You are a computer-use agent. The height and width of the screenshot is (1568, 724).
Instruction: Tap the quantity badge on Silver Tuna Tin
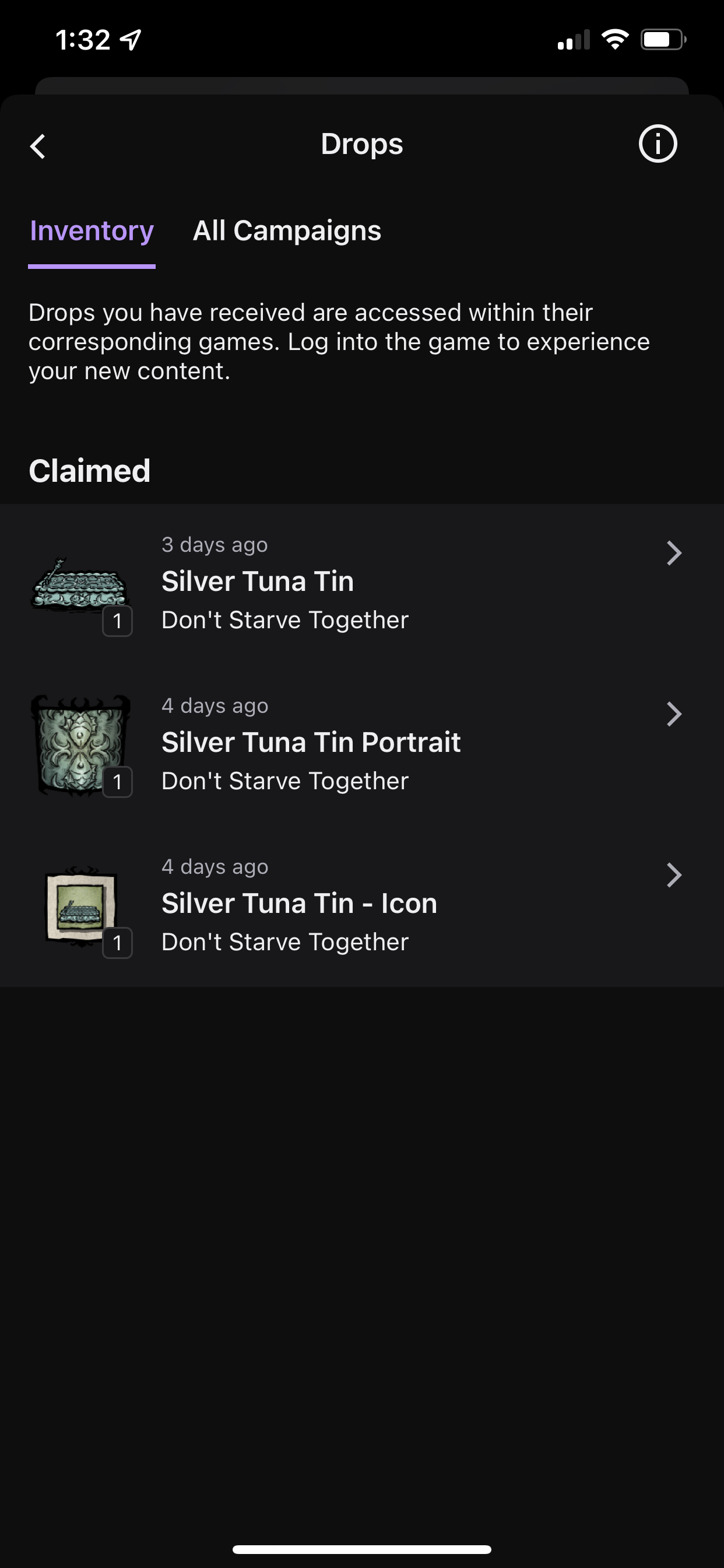tap(117, 621)
